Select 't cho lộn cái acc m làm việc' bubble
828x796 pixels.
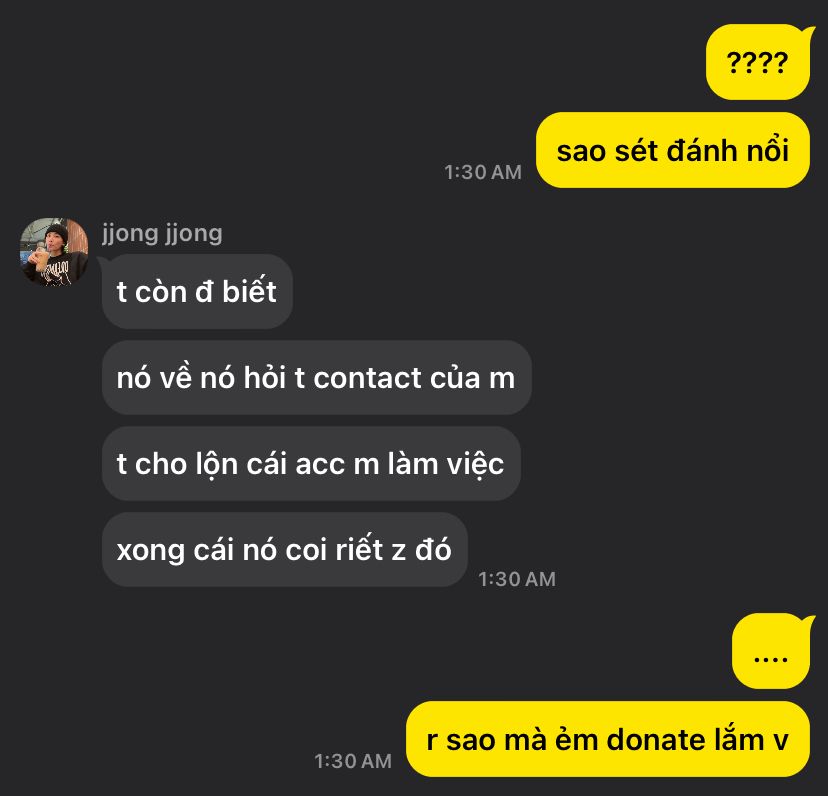311,464
